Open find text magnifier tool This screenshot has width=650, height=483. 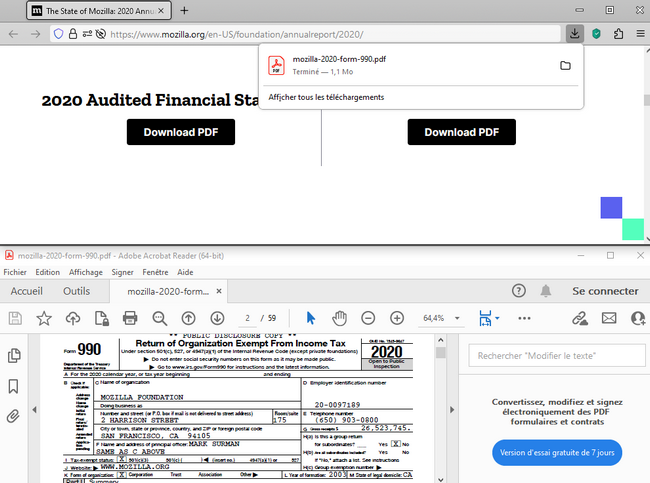pos(160,318)
